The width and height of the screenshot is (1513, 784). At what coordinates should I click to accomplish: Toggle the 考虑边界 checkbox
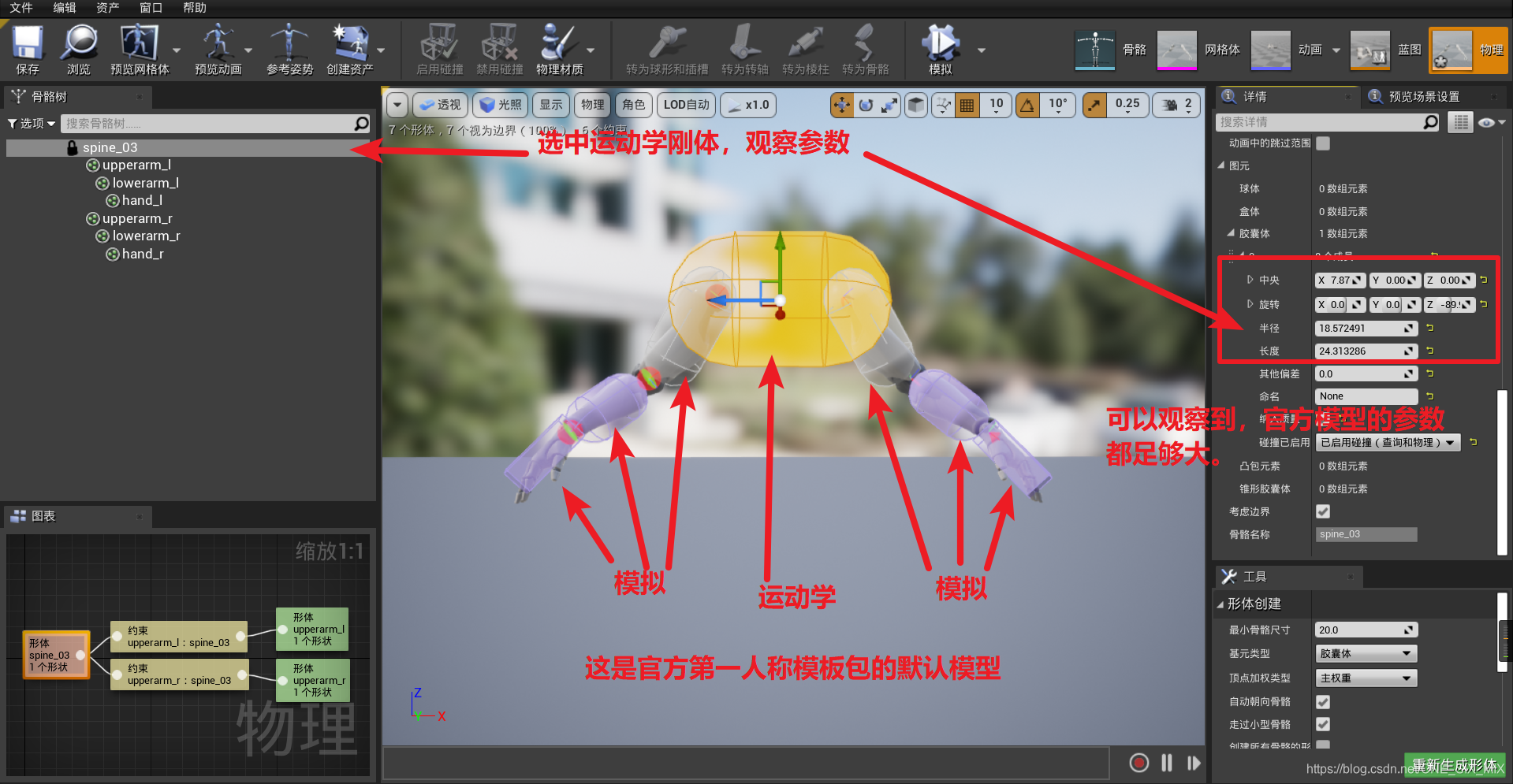(x=1322, y=511)
